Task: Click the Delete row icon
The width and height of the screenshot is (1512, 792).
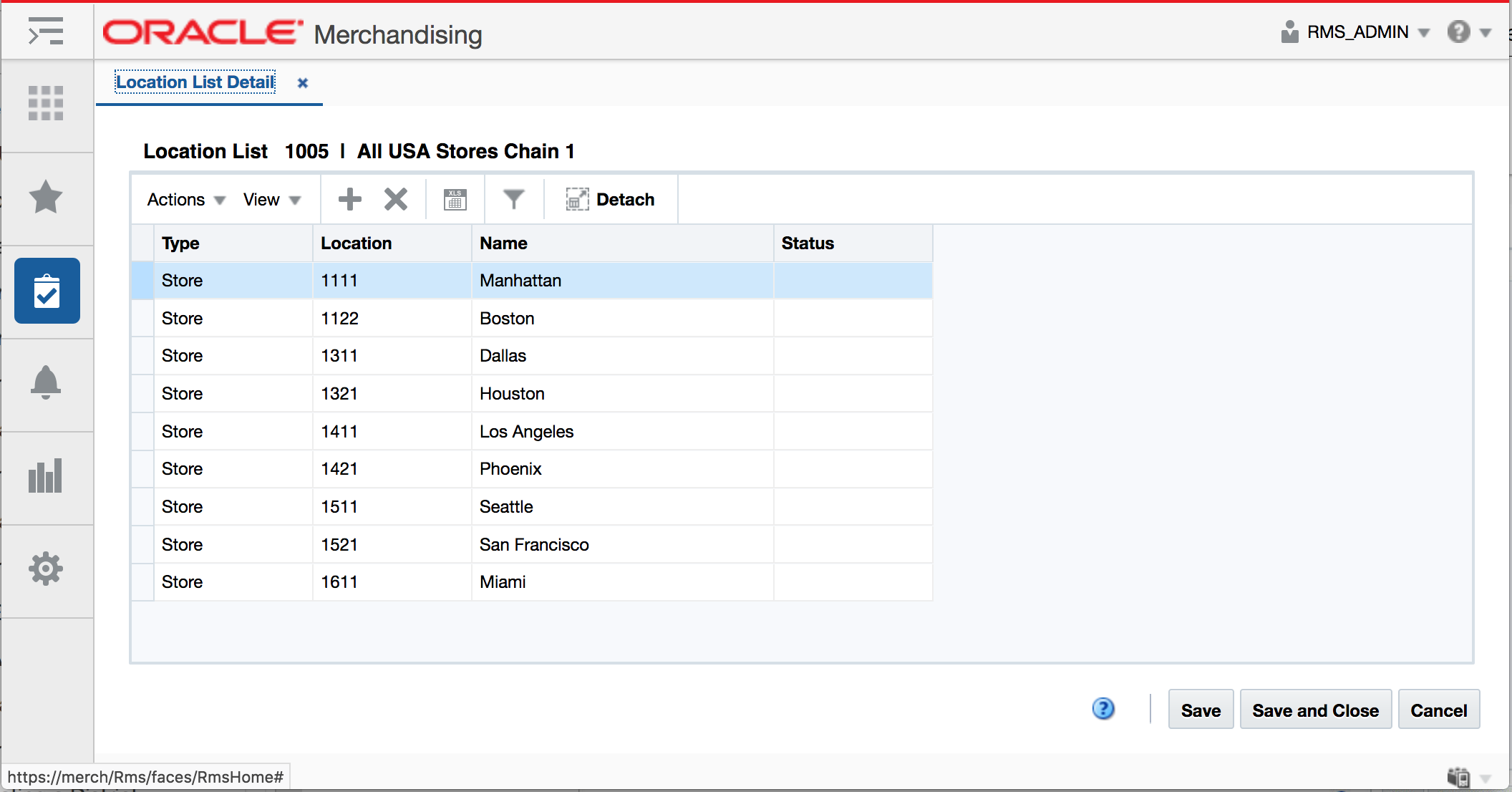Action: (395, 198)
